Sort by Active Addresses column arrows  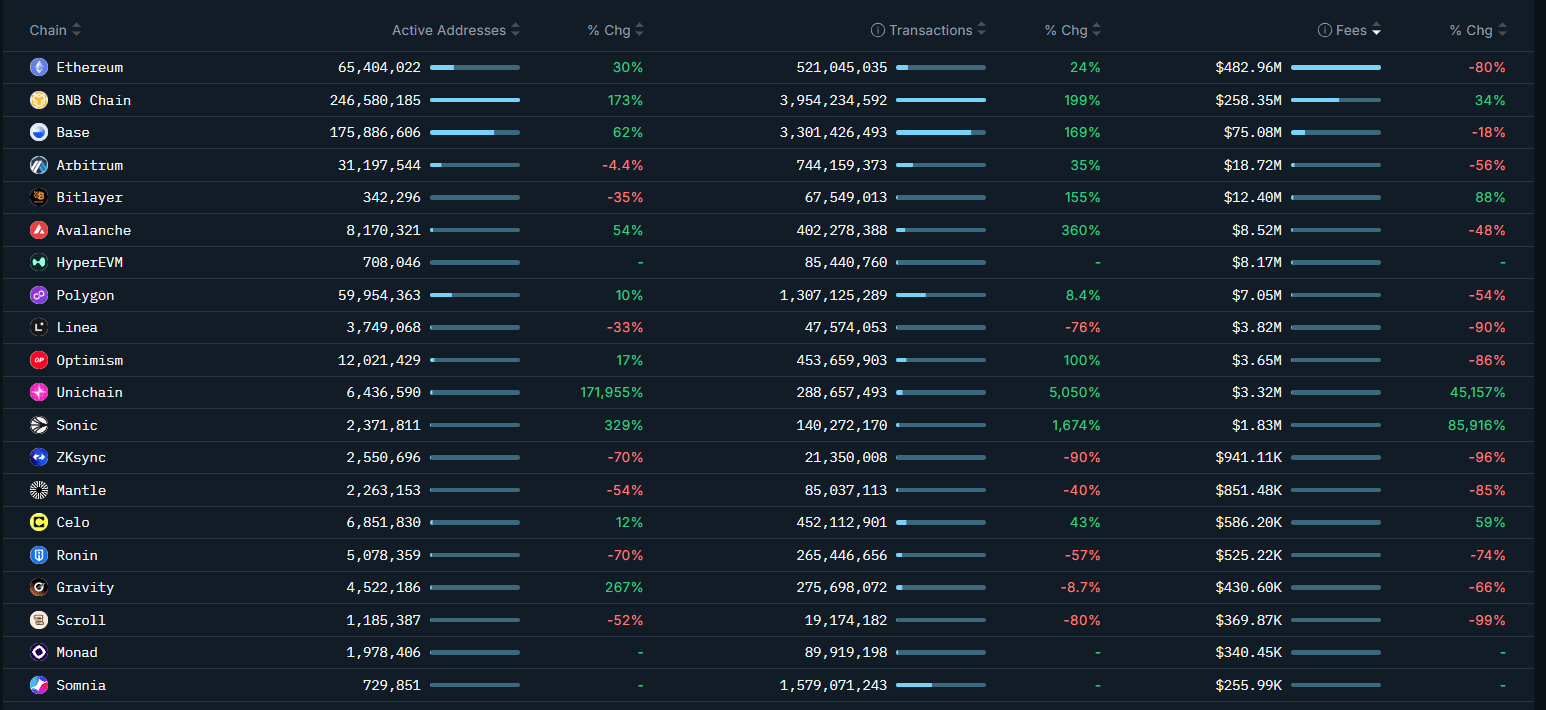pos(515,31)
